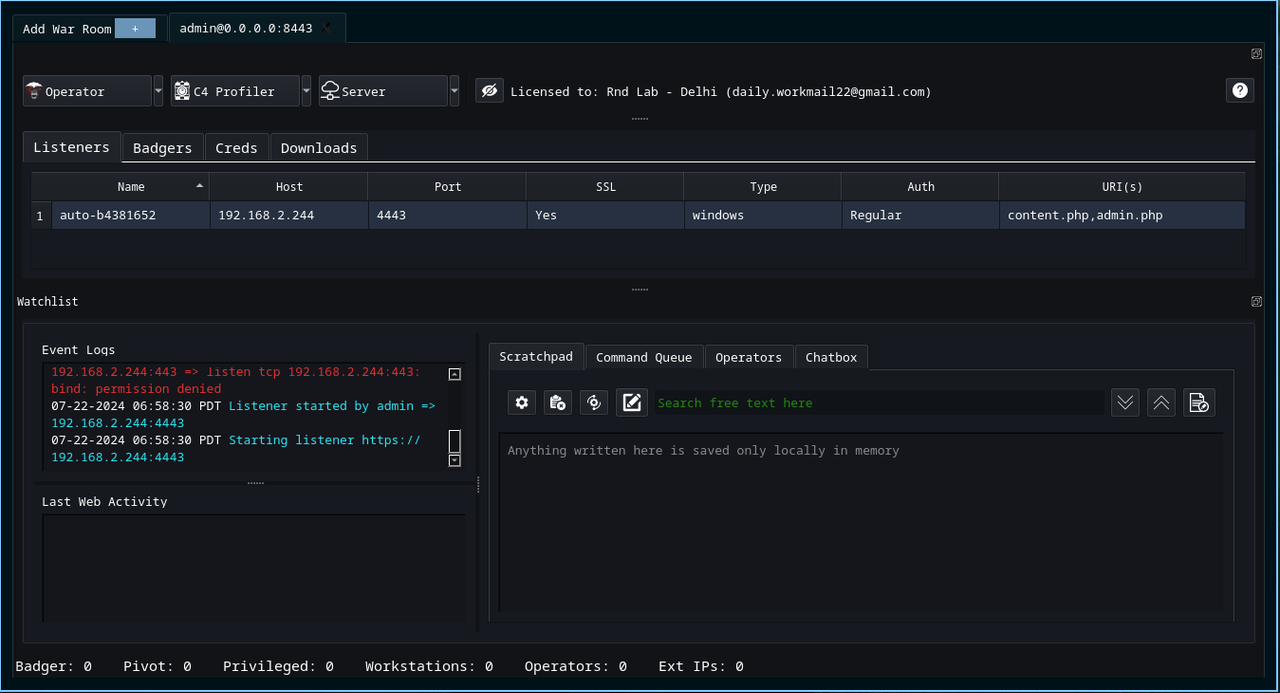Click the Badger: 0 status entry
Screen dimensions: 1280x693
54,666
